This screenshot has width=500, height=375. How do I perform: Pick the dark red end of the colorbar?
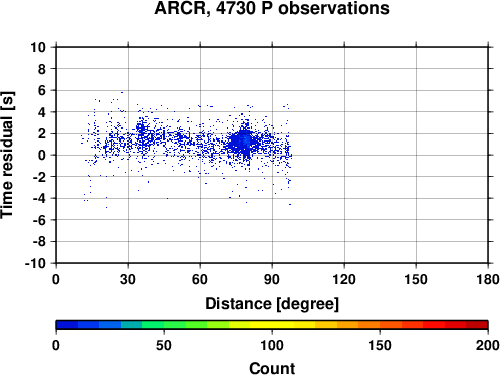(477, 325)
